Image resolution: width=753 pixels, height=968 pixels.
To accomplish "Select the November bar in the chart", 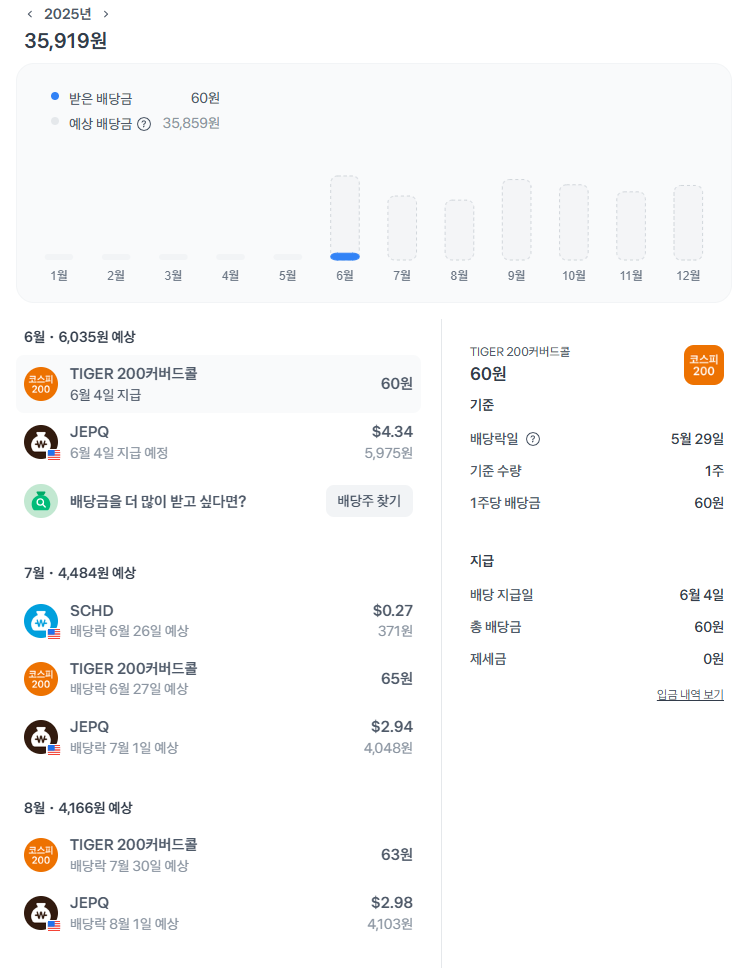I will click(x=631, y=226).
